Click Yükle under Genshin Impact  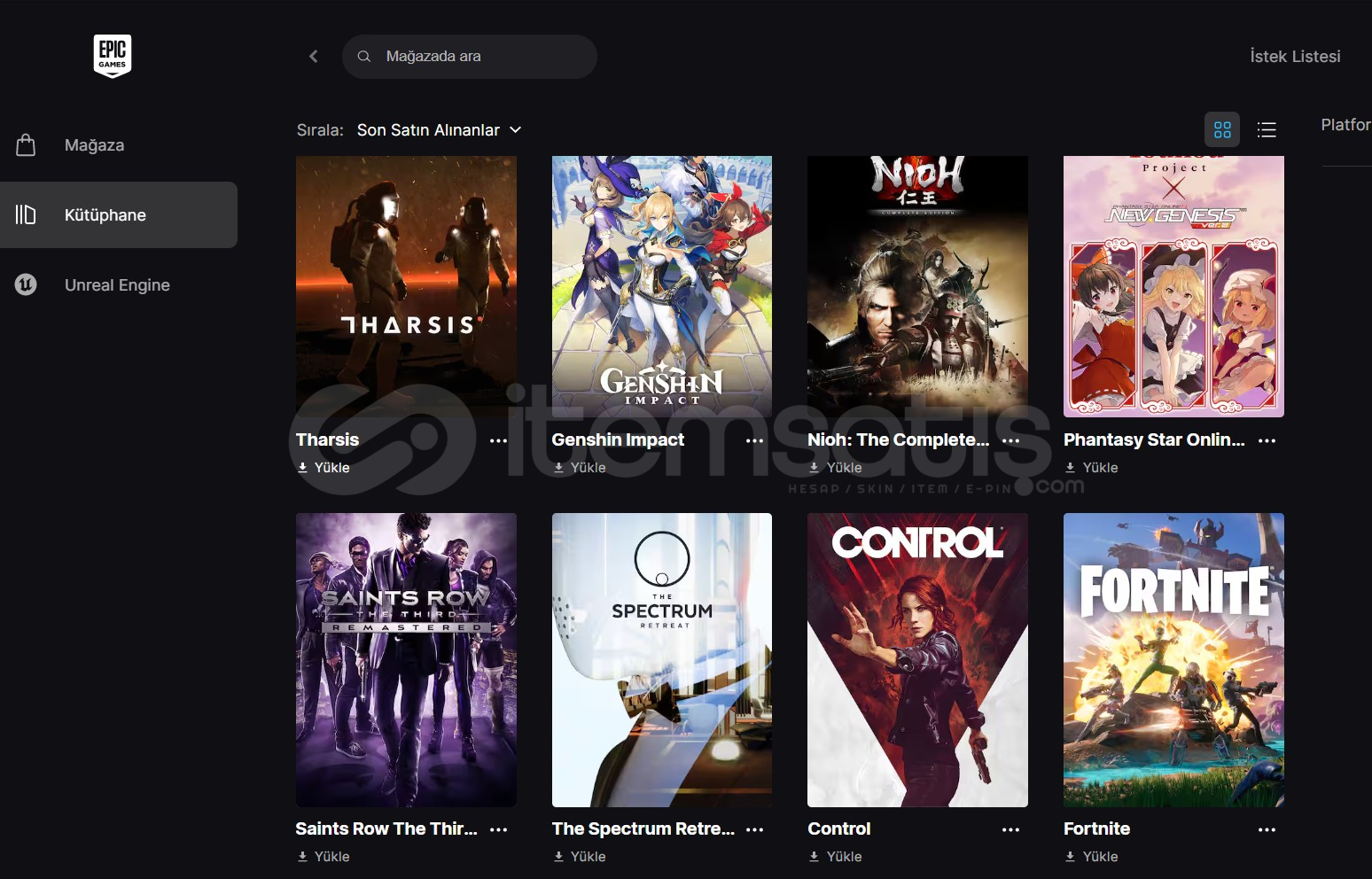(x=580, y=467)
